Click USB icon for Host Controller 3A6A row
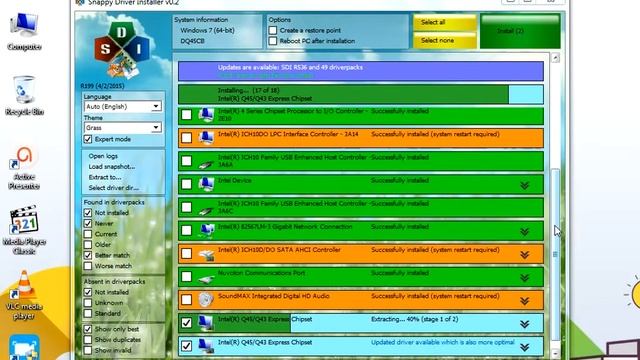640x360 pixels. tap(206, 164)
